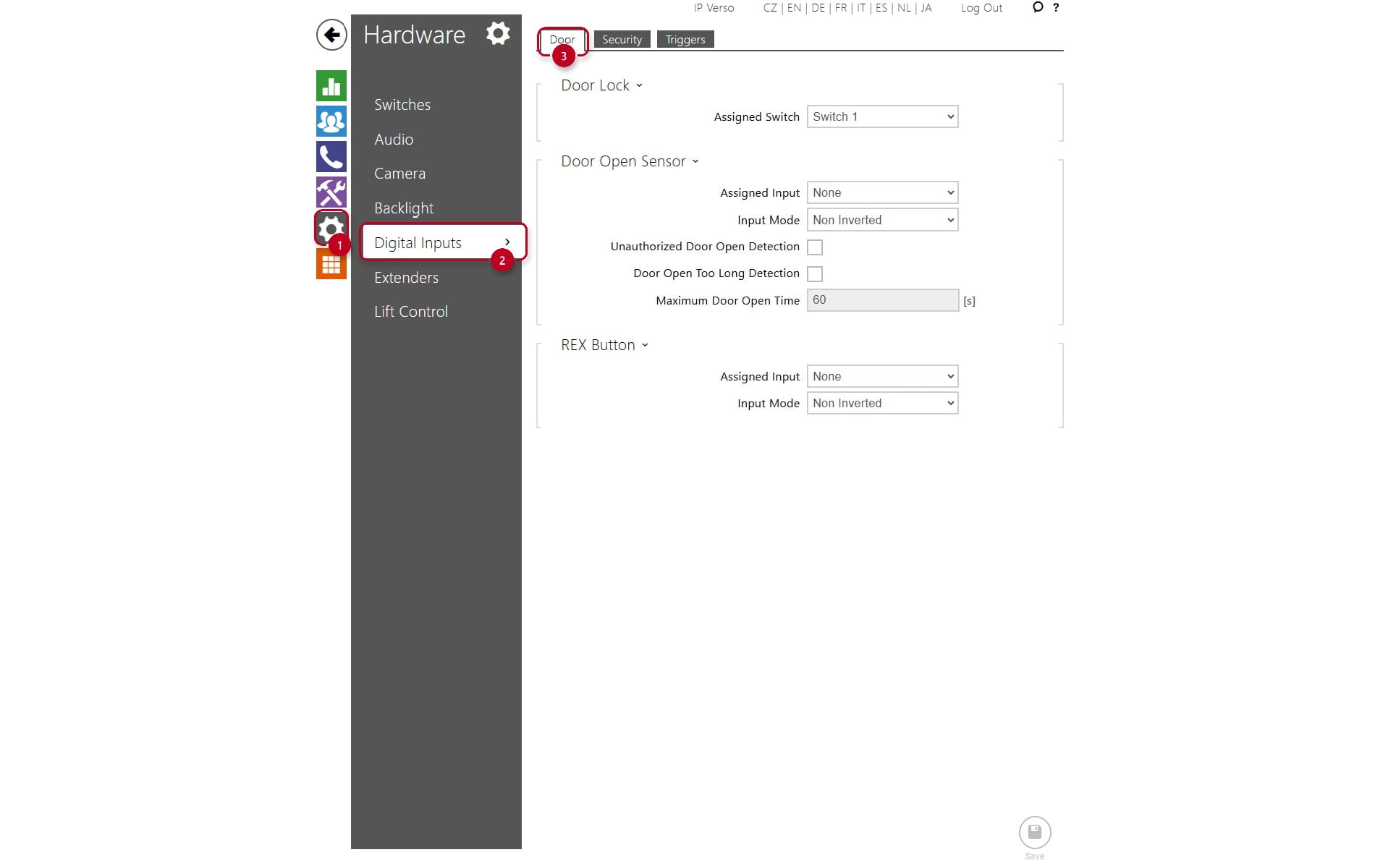Select Digital Inputs menu item

coord(443,242)
